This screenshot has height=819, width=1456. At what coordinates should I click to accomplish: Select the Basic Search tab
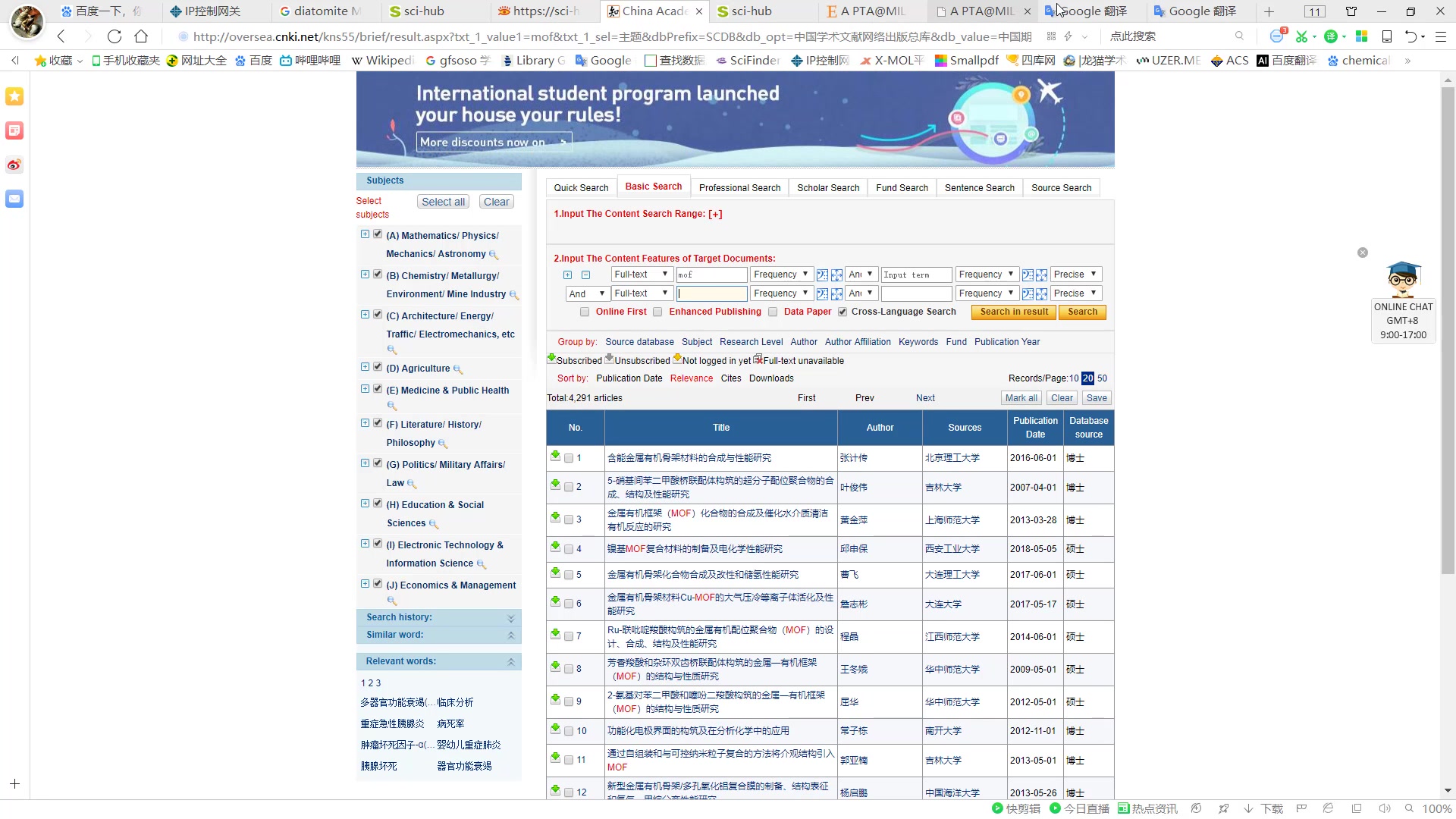(x=653, y=186)
